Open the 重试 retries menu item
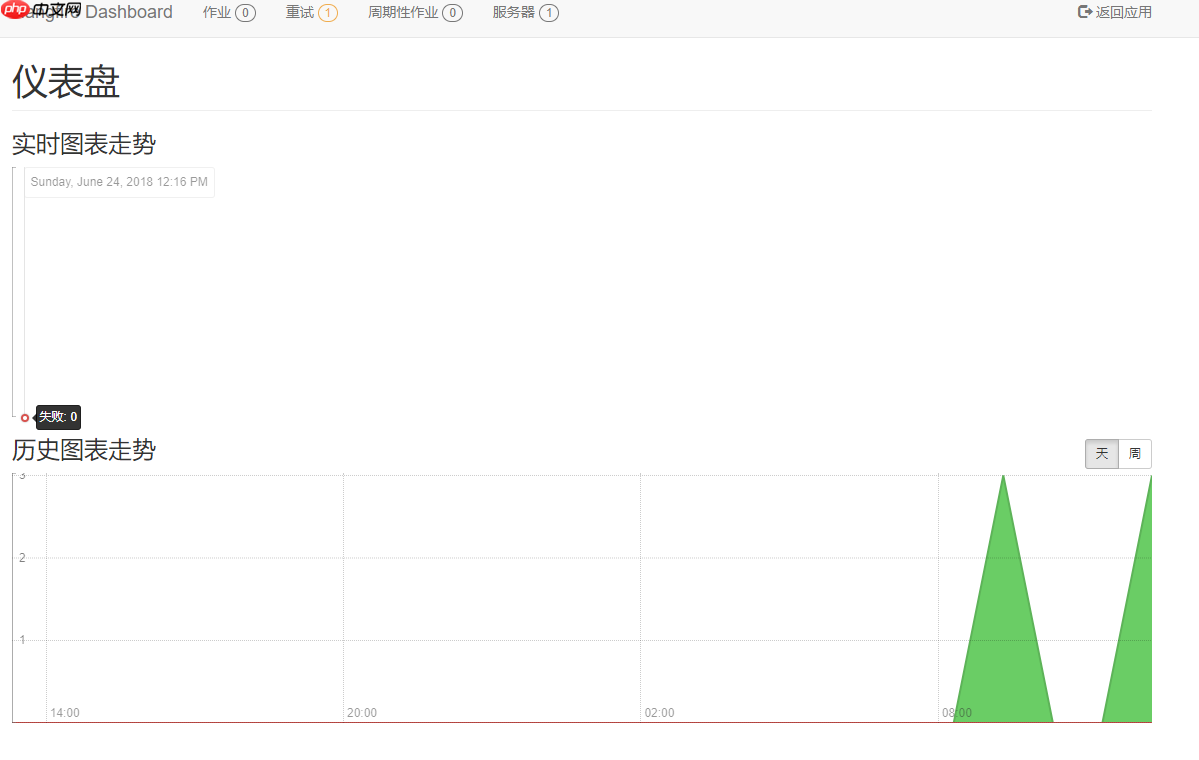 tap(311, 13)
